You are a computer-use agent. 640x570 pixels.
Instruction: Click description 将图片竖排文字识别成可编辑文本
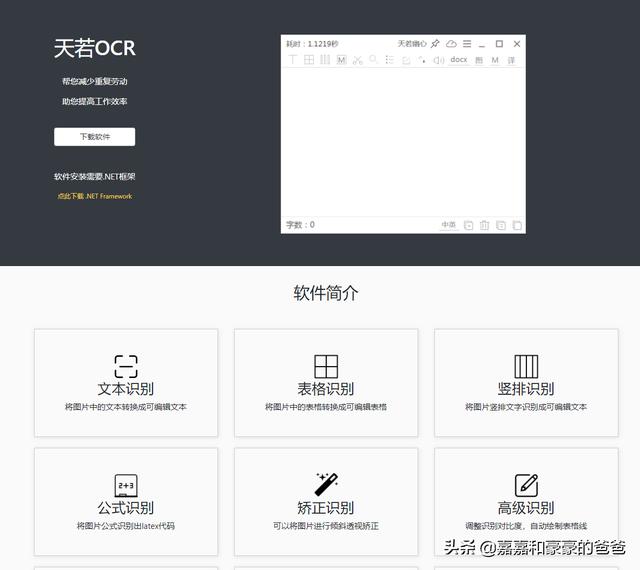pyautogui.click(x=526, y=407)
